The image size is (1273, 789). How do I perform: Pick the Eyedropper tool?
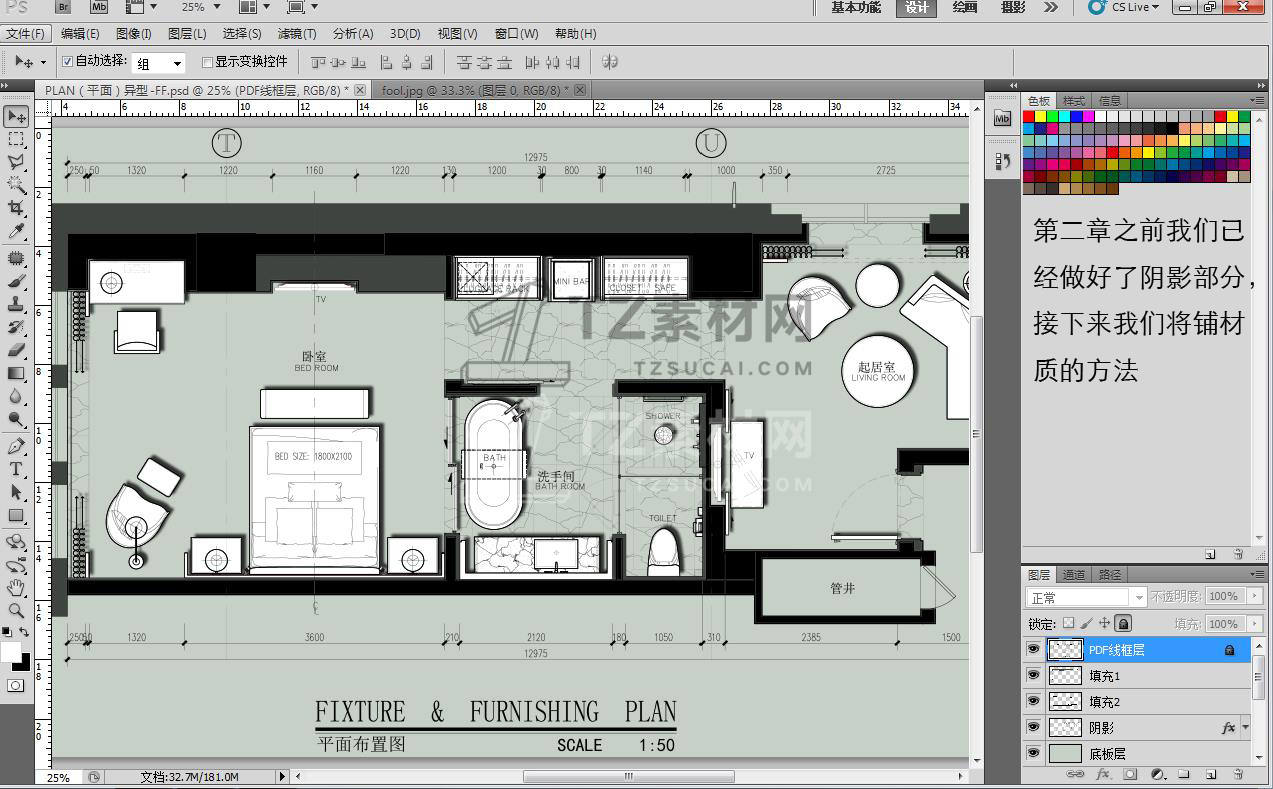pyautogui.click(x=16, y=231)
